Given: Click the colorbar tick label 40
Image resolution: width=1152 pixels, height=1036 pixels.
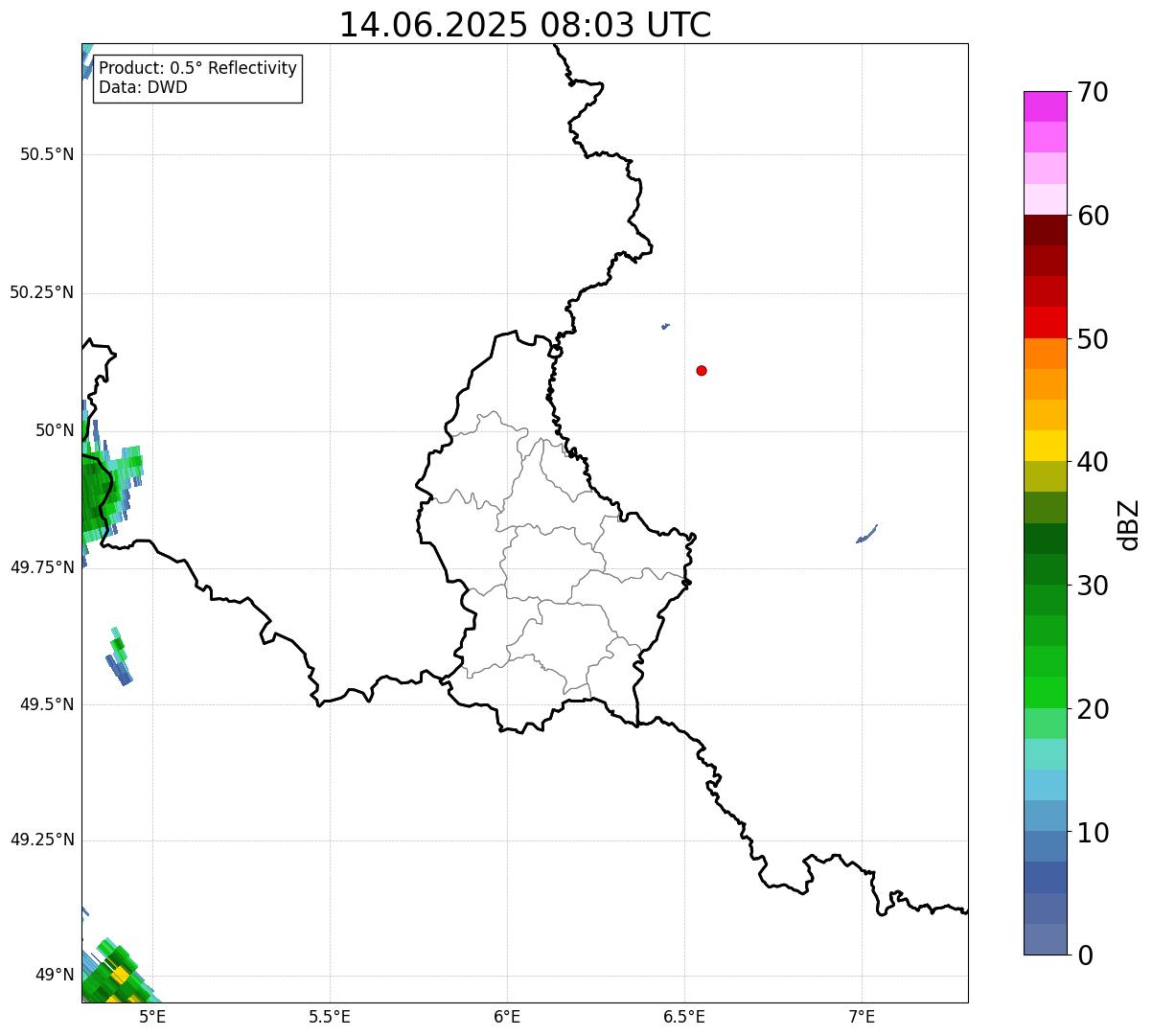Looking at the screenshot, I should pyautogui.click(x=1092, y=462).
